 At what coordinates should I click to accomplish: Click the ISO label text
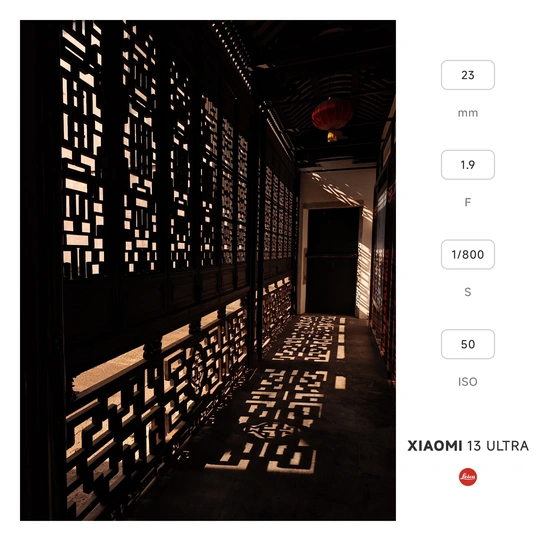click(468, 382)
